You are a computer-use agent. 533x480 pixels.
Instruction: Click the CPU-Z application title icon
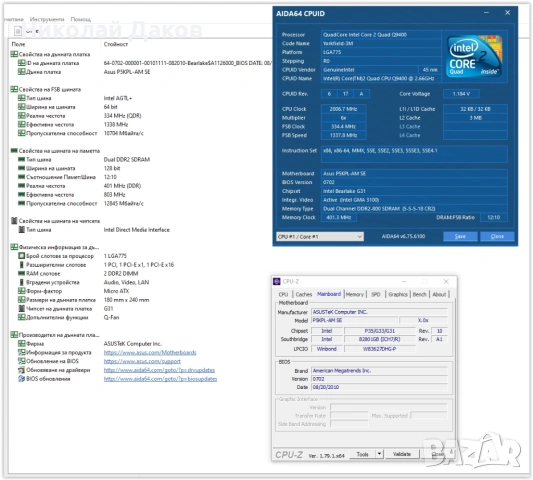pos(277,281)
